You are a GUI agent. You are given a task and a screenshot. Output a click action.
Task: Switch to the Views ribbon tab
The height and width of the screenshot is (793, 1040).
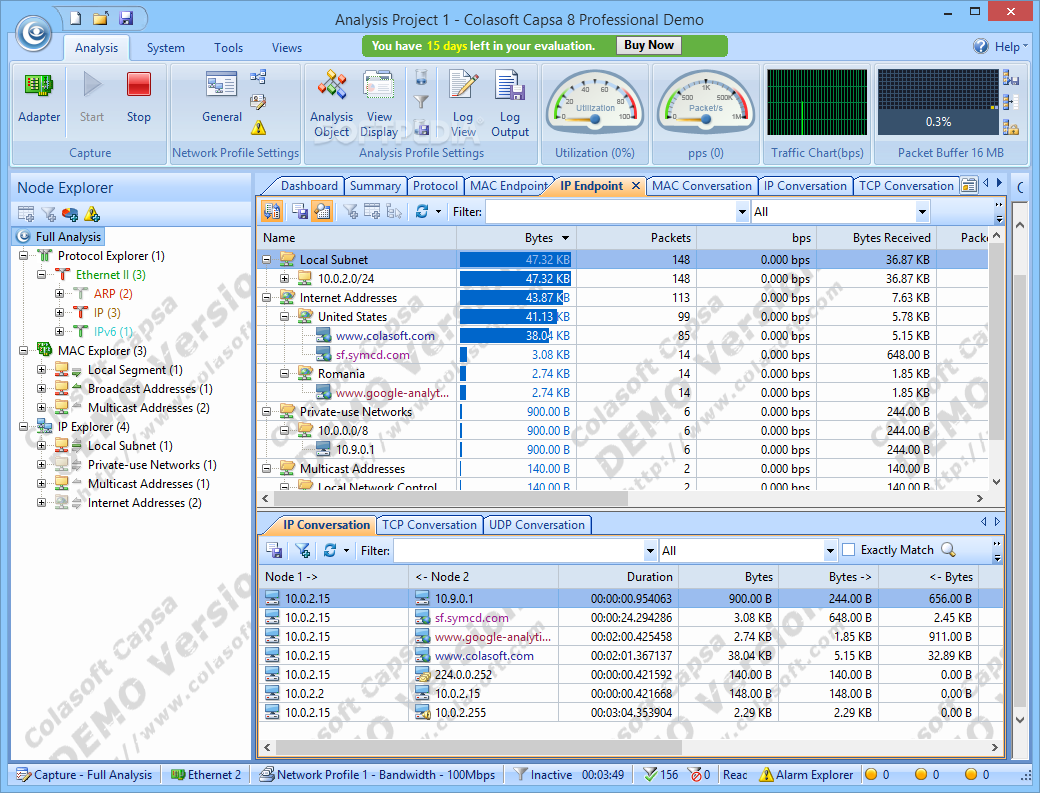287,48
